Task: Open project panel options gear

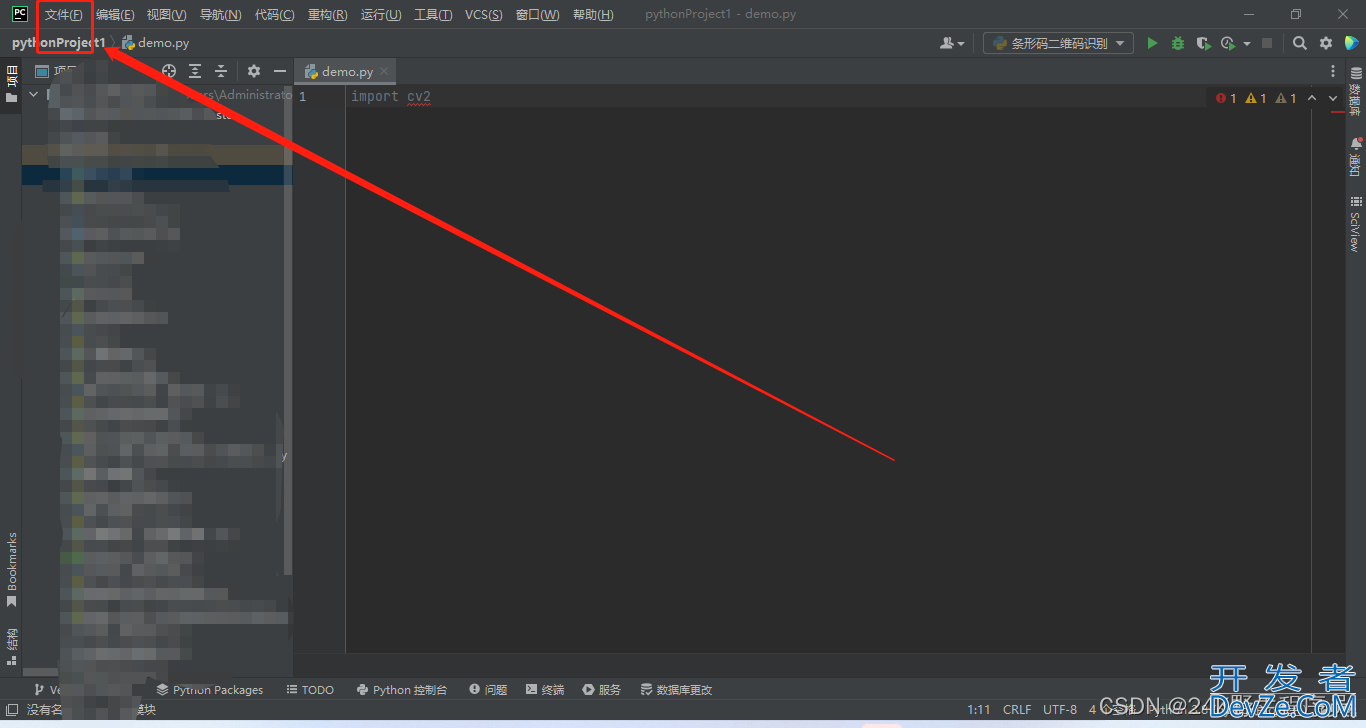Action: point(254,71)
